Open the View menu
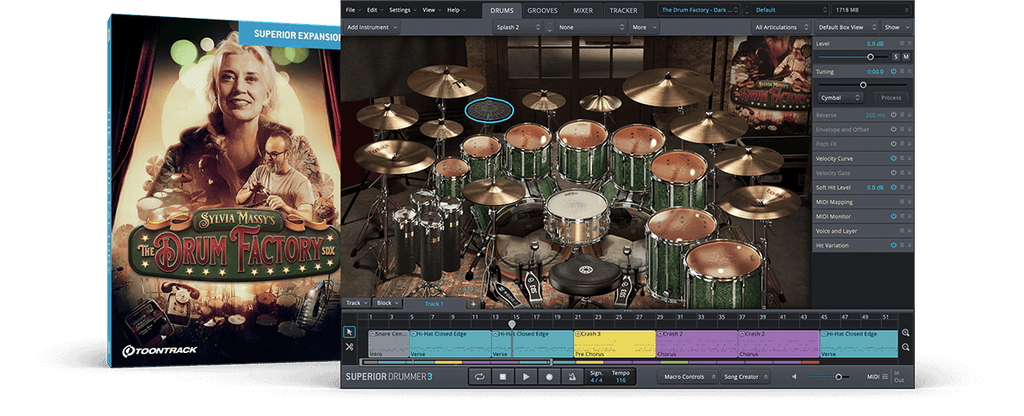 pos(431,10)
